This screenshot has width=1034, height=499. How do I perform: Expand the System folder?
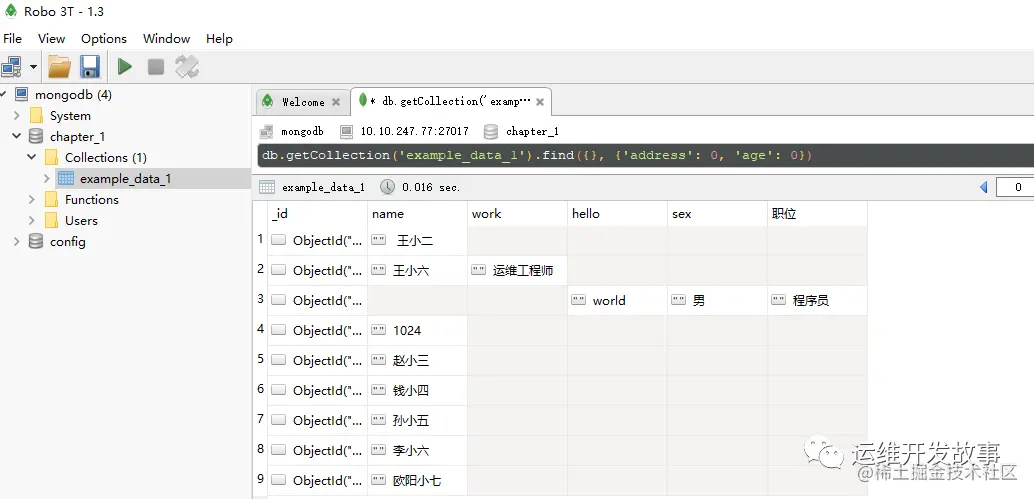(x=17, y=116)
